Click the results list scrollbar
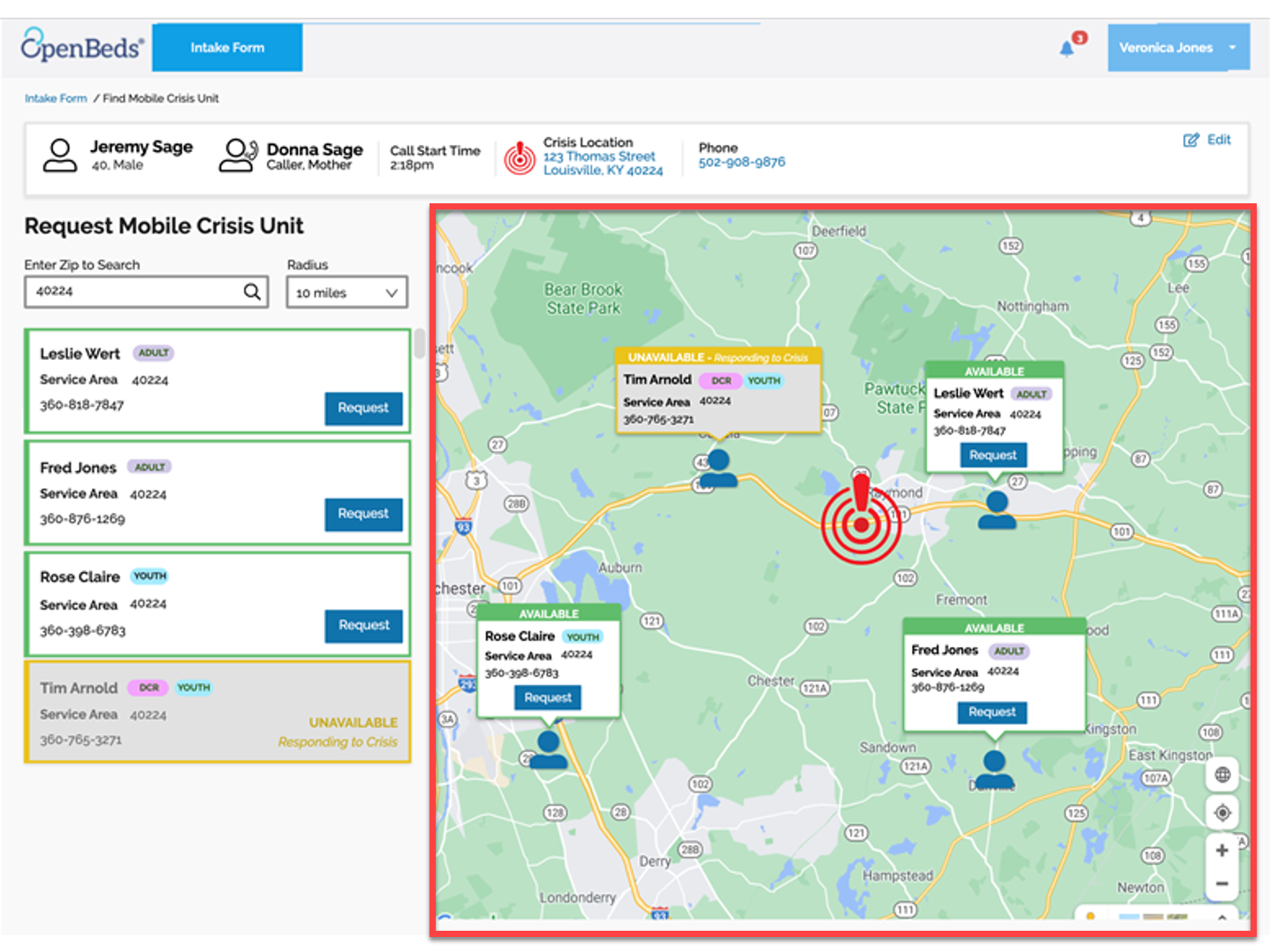Image resolution: width=1270 pixels, height=952 pixels. [420, 343]
